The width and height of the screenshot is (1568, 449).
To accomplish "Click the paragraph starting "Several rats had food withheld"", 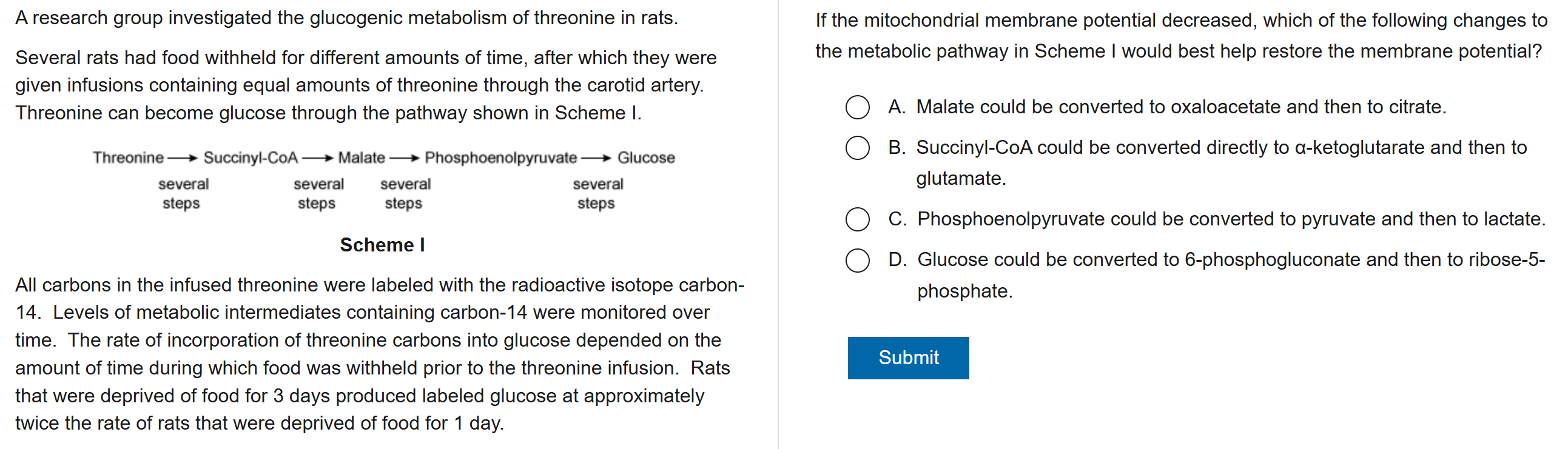I will 365,85.
